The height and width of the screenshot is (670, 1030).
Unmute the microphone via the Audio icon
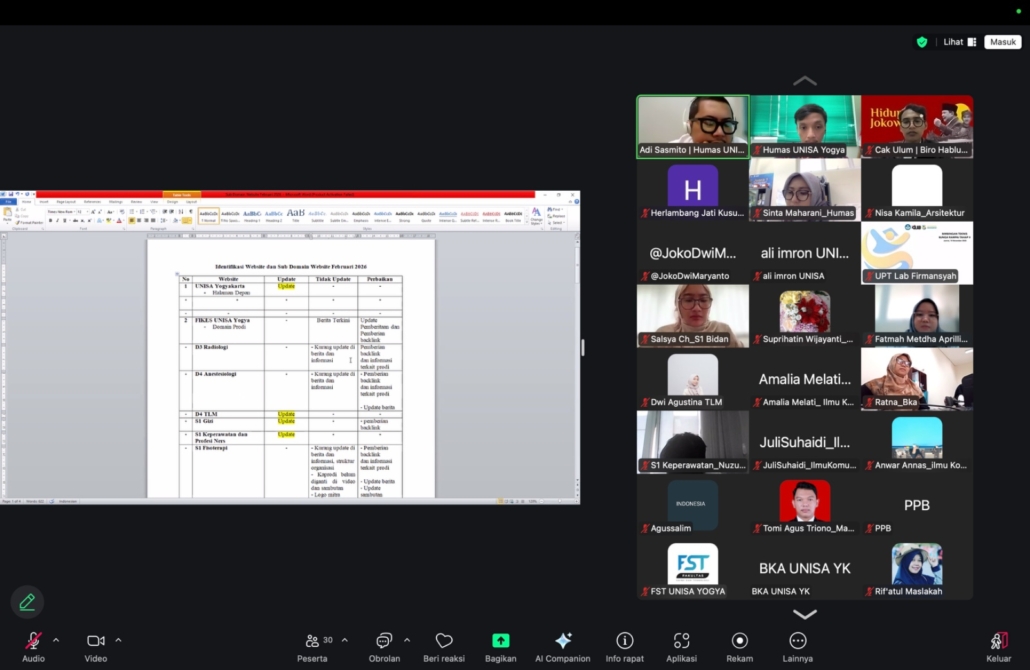click(x=33, y=641)
